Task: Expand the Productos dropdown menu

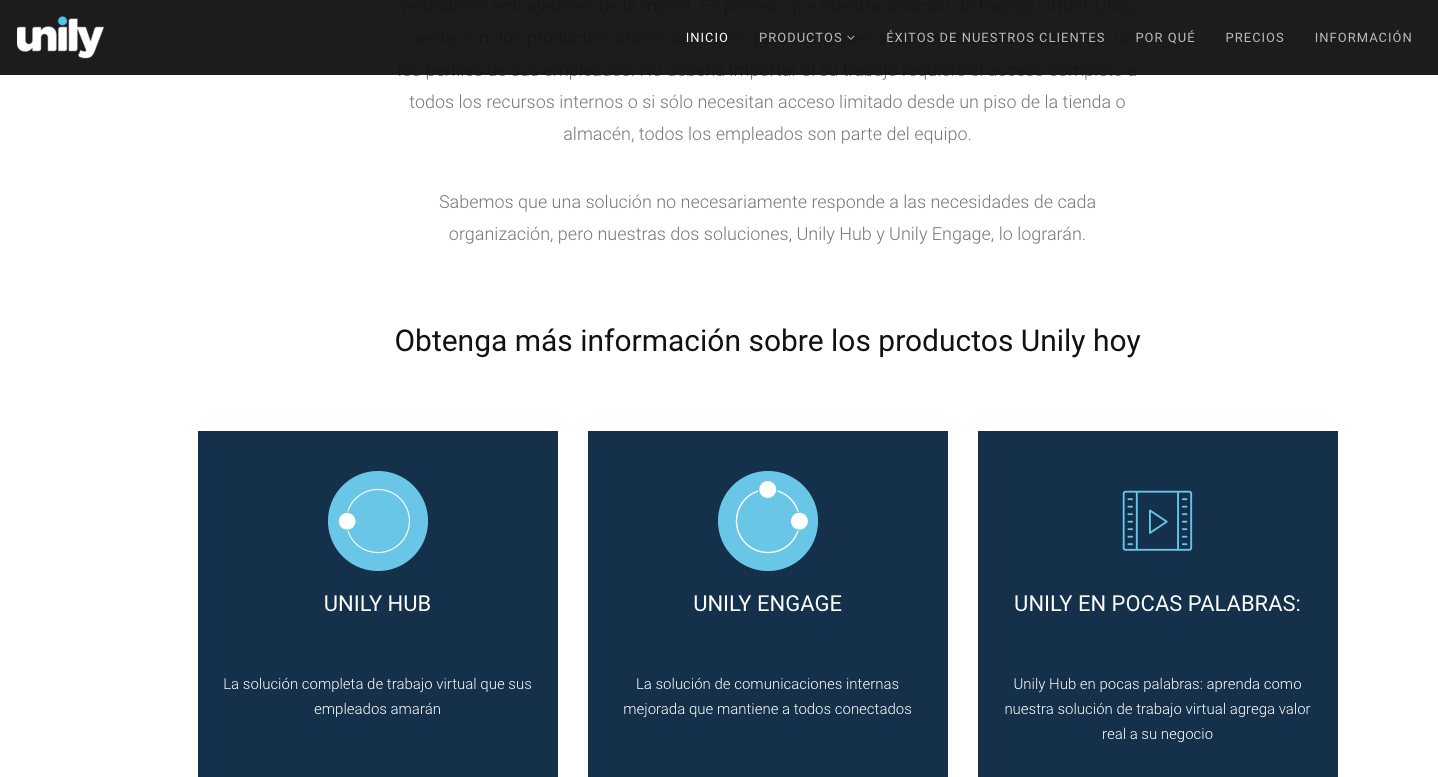Action: tap(807, 38)
